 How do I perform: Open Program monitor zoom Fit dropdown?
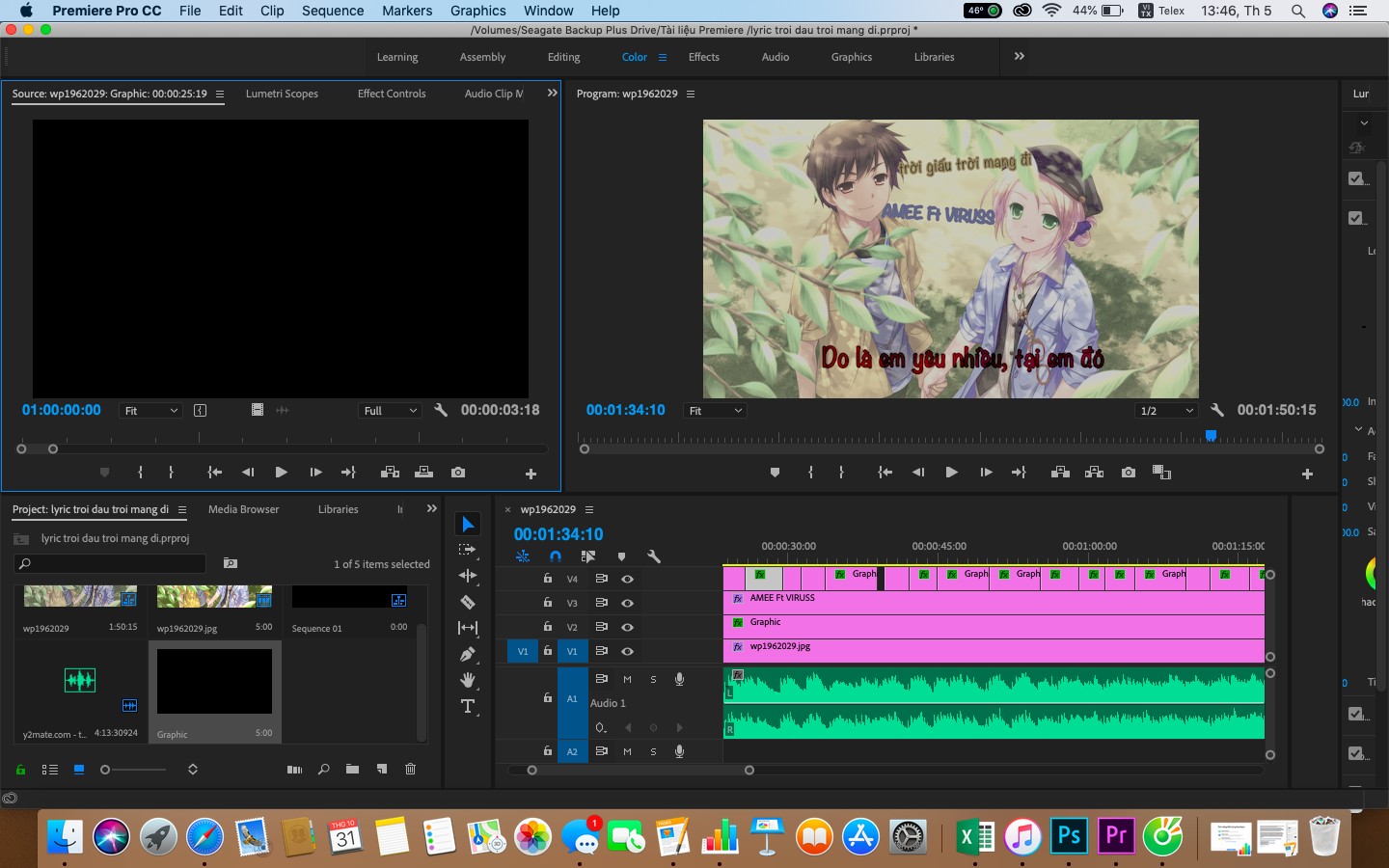(715, 411)
